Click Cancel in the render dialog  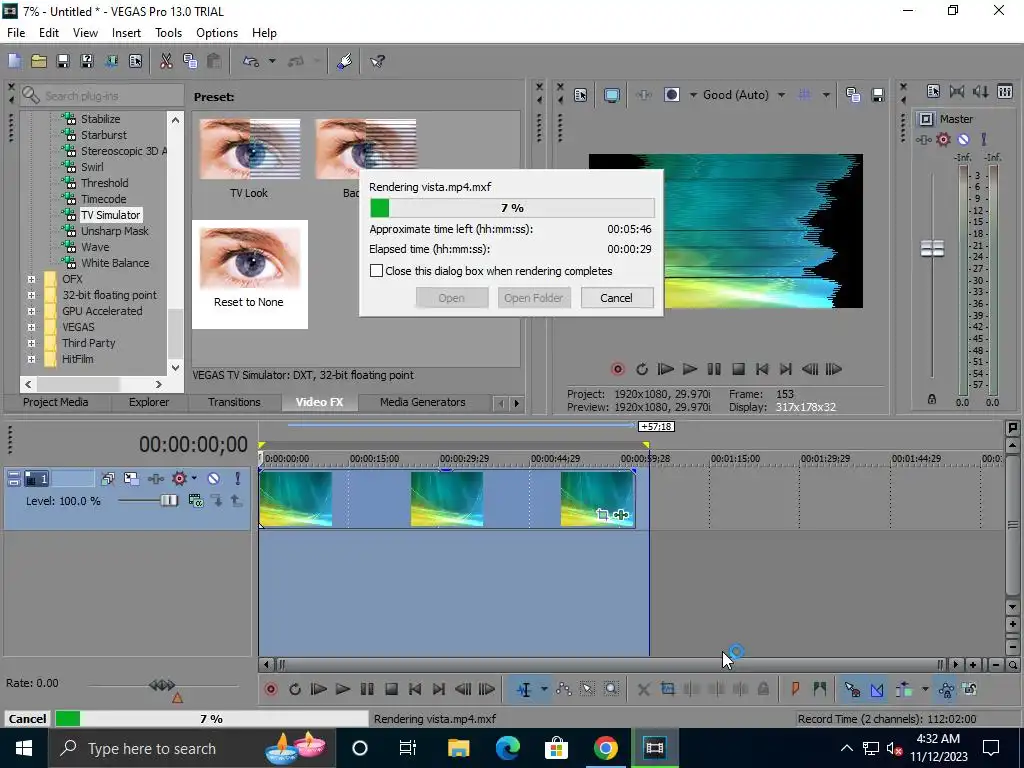(x=616, y=298)
